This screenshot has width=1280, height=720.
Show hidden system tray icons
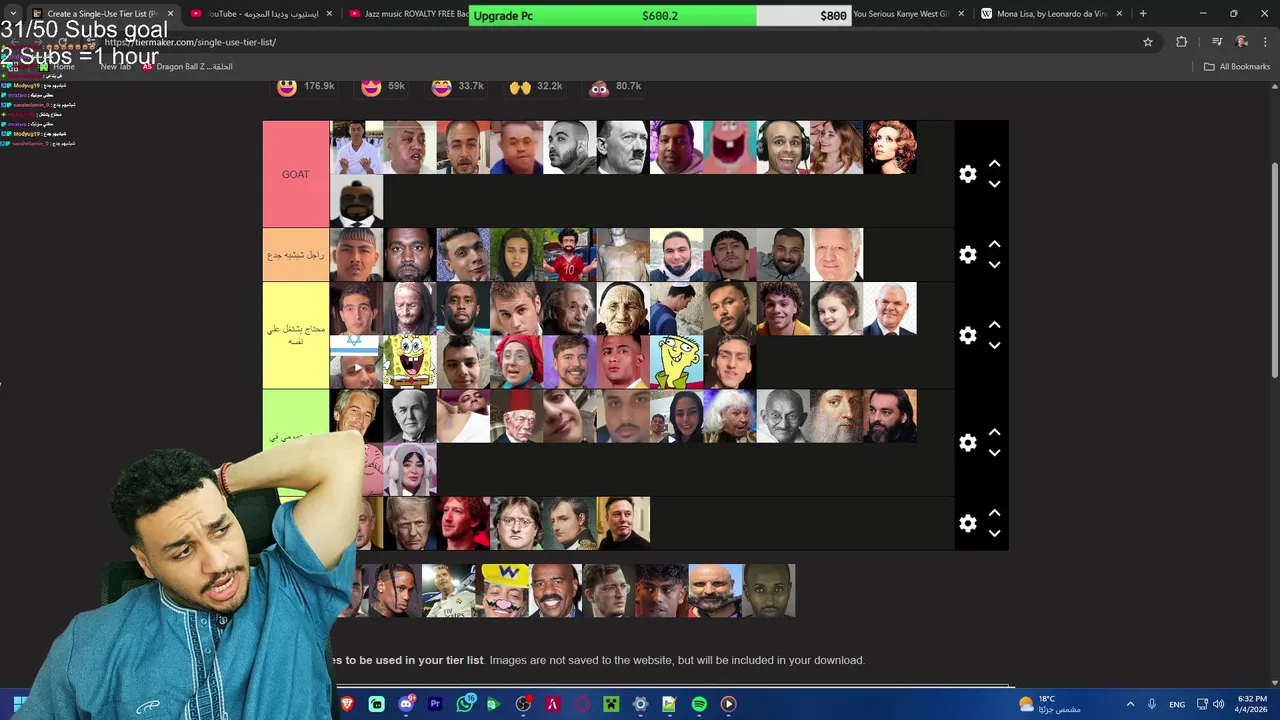[1131, 704]
